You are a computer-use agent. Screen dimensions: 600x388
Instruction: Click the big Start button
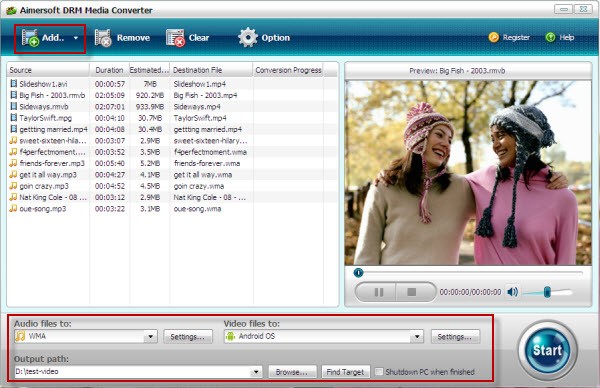point(548,350)
